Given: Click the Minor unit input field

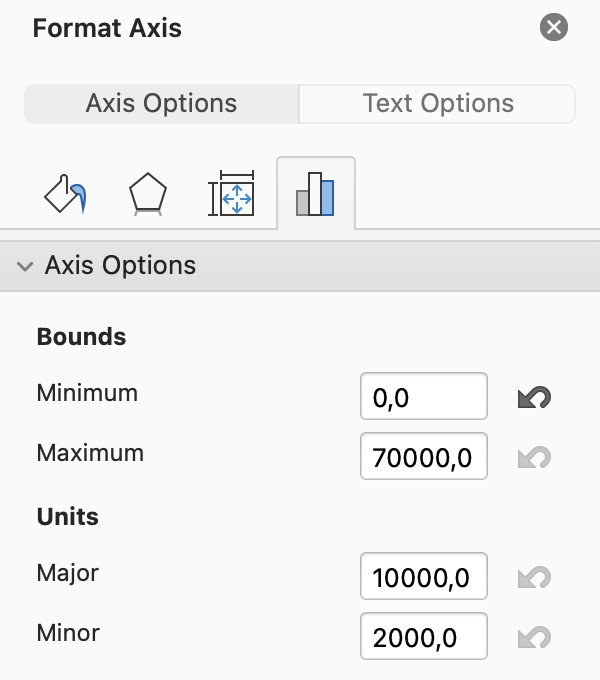Looking at the screenshot, I should point(423,637).
